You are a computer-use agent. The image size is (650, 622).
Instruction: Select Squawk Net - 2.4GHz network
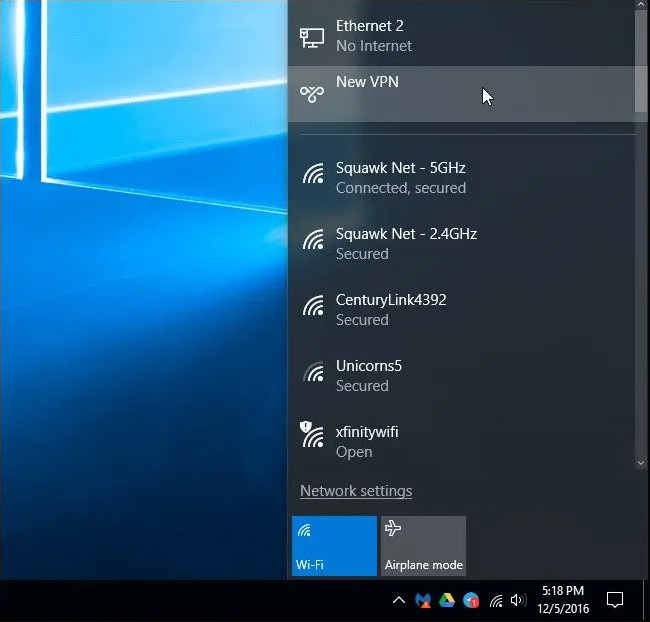click(405, 243)
